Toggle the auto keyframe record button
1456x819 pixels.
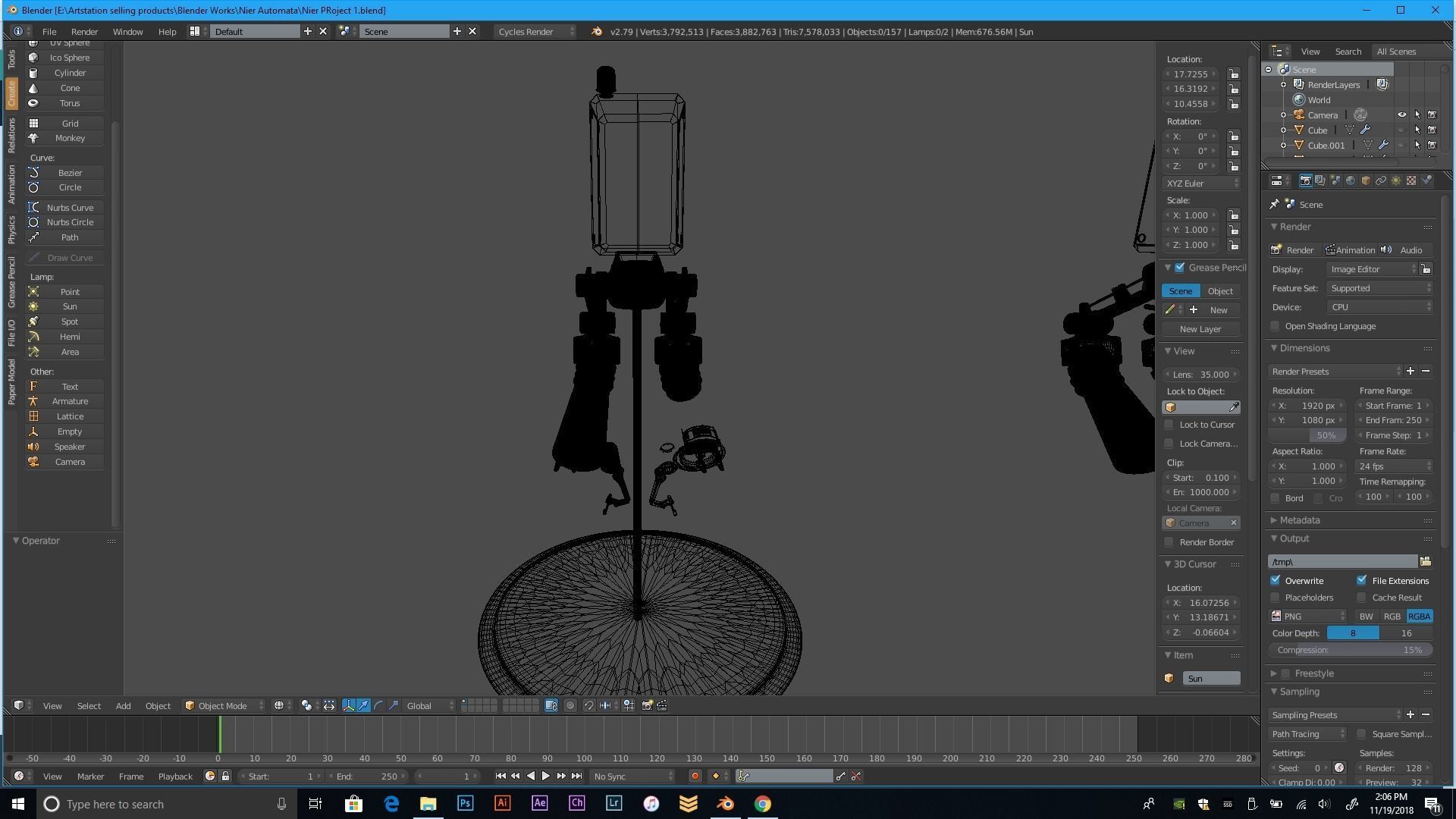[695, 776]
